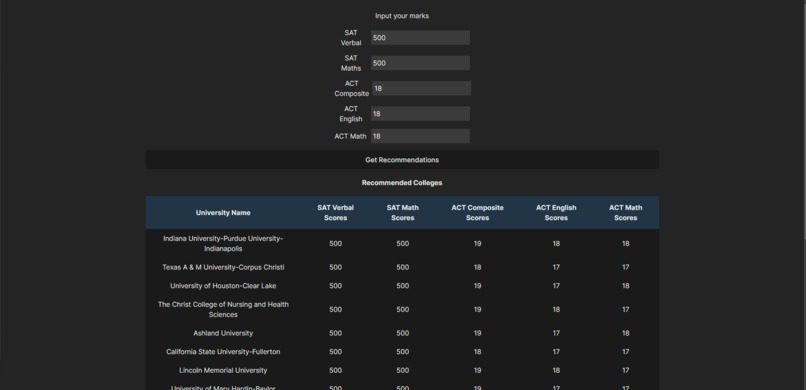Select California State University-Fullerton name
Viewport: 806px width, 390px height.
click(223, 351)
